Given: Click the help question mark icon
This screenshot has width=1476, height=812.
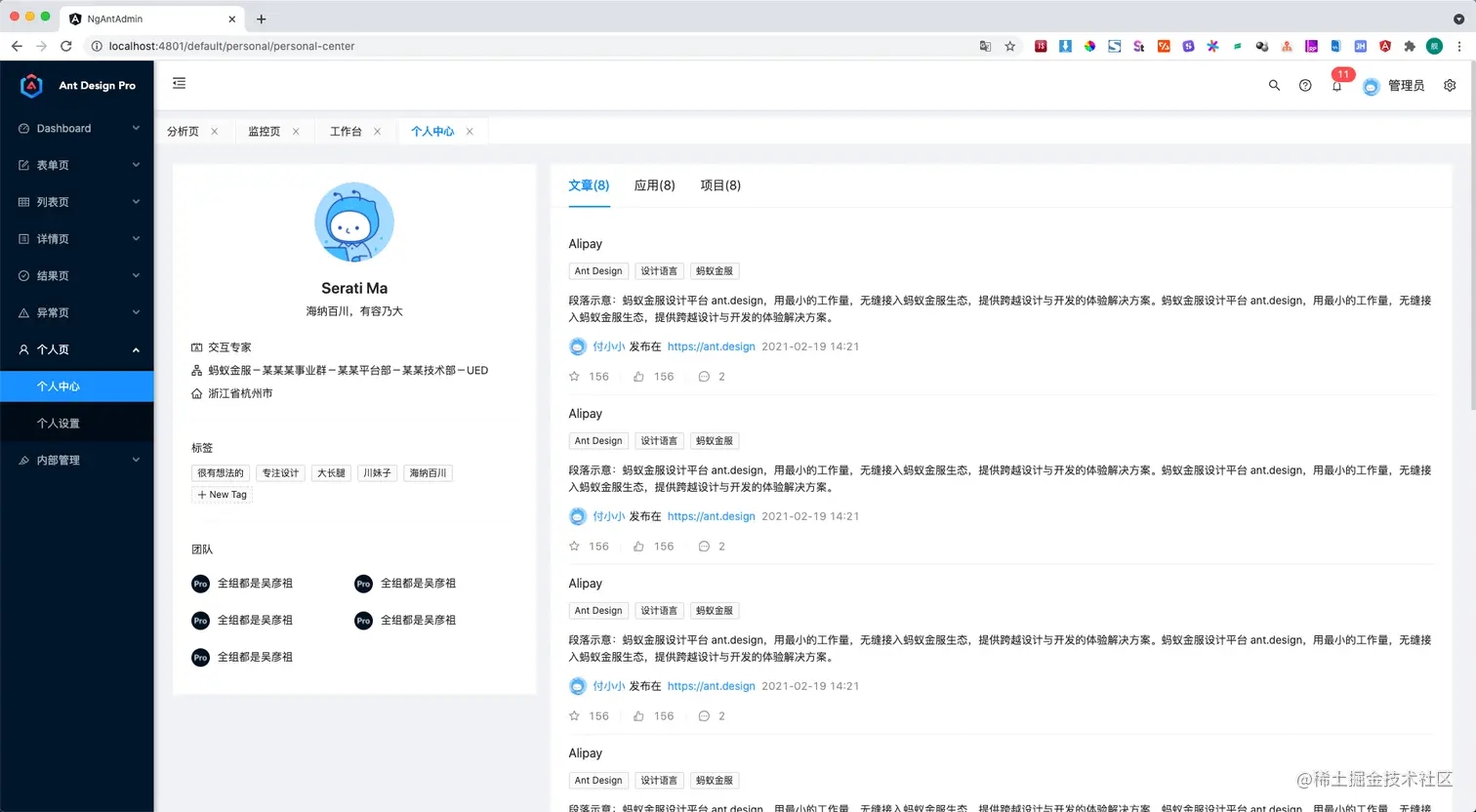Looking at the screenshot, I should [x=1305, y=86].
